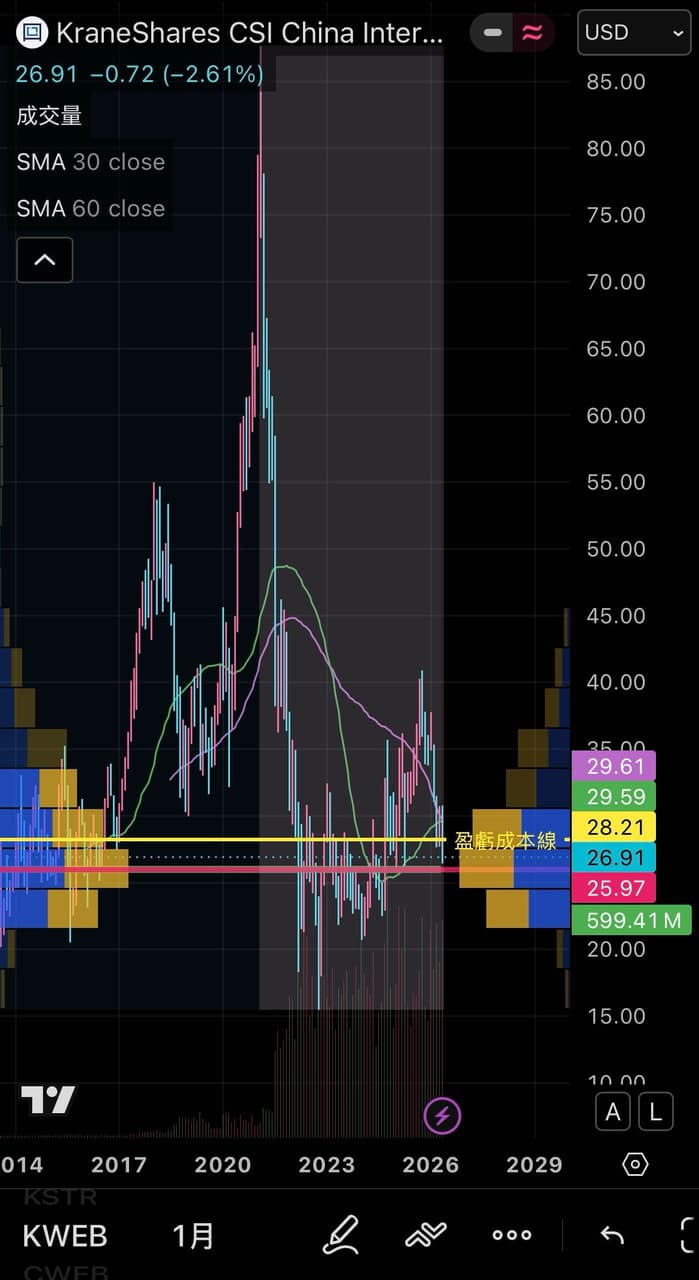
Task: Click the symbol logo icon beside title
Action: point(33,33)
